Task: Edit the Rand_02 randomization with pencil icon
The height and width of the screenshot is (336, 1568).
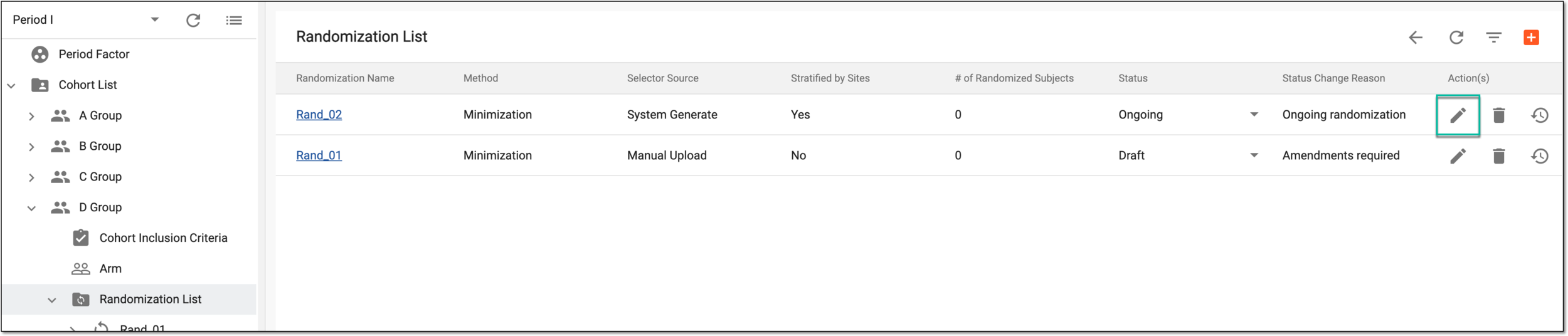Action: pyautogui.click(x=1458, y=115)
